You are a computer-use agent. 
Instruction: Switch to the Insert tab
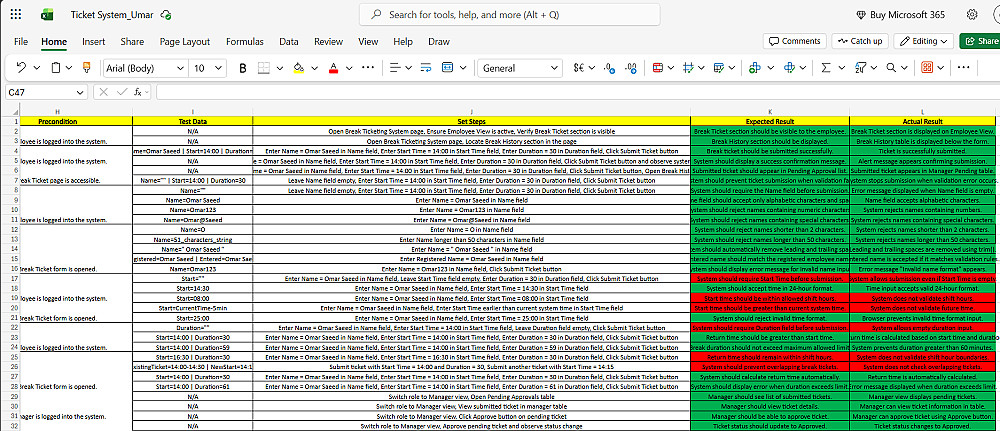click(94, 41)
